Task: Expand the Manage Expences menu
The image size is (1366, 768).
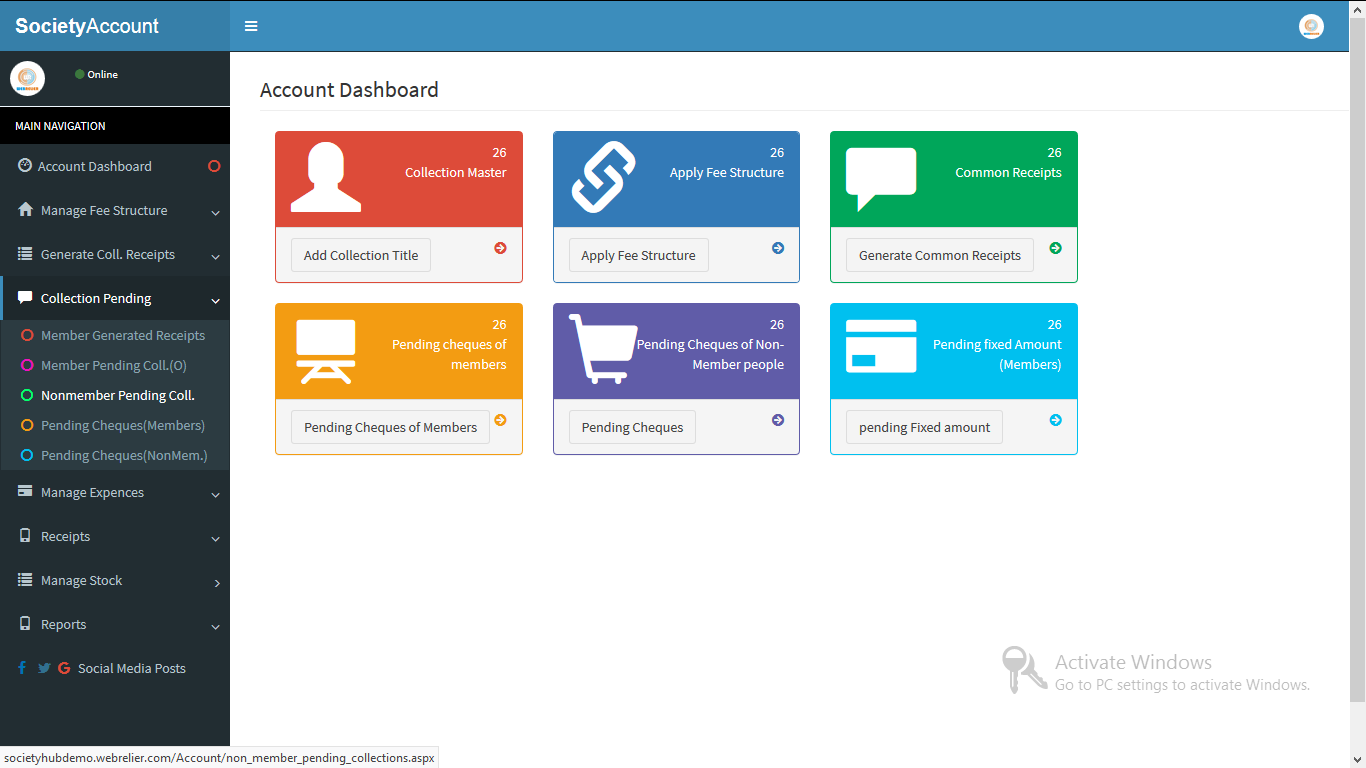Action: pos(92,492)
